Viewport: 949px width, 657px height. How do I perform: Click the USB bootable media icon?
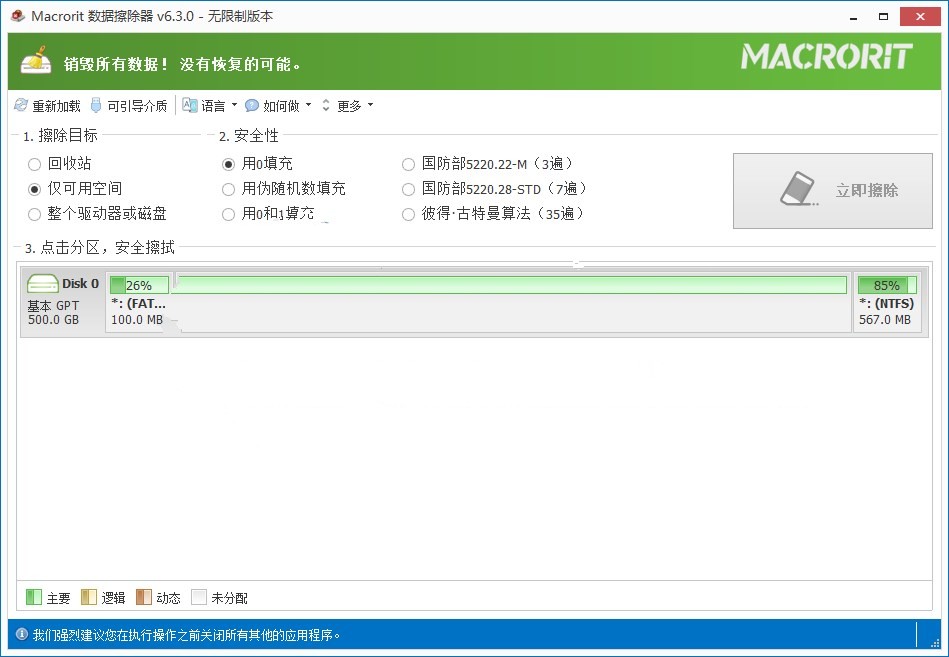tap(96, 105)
